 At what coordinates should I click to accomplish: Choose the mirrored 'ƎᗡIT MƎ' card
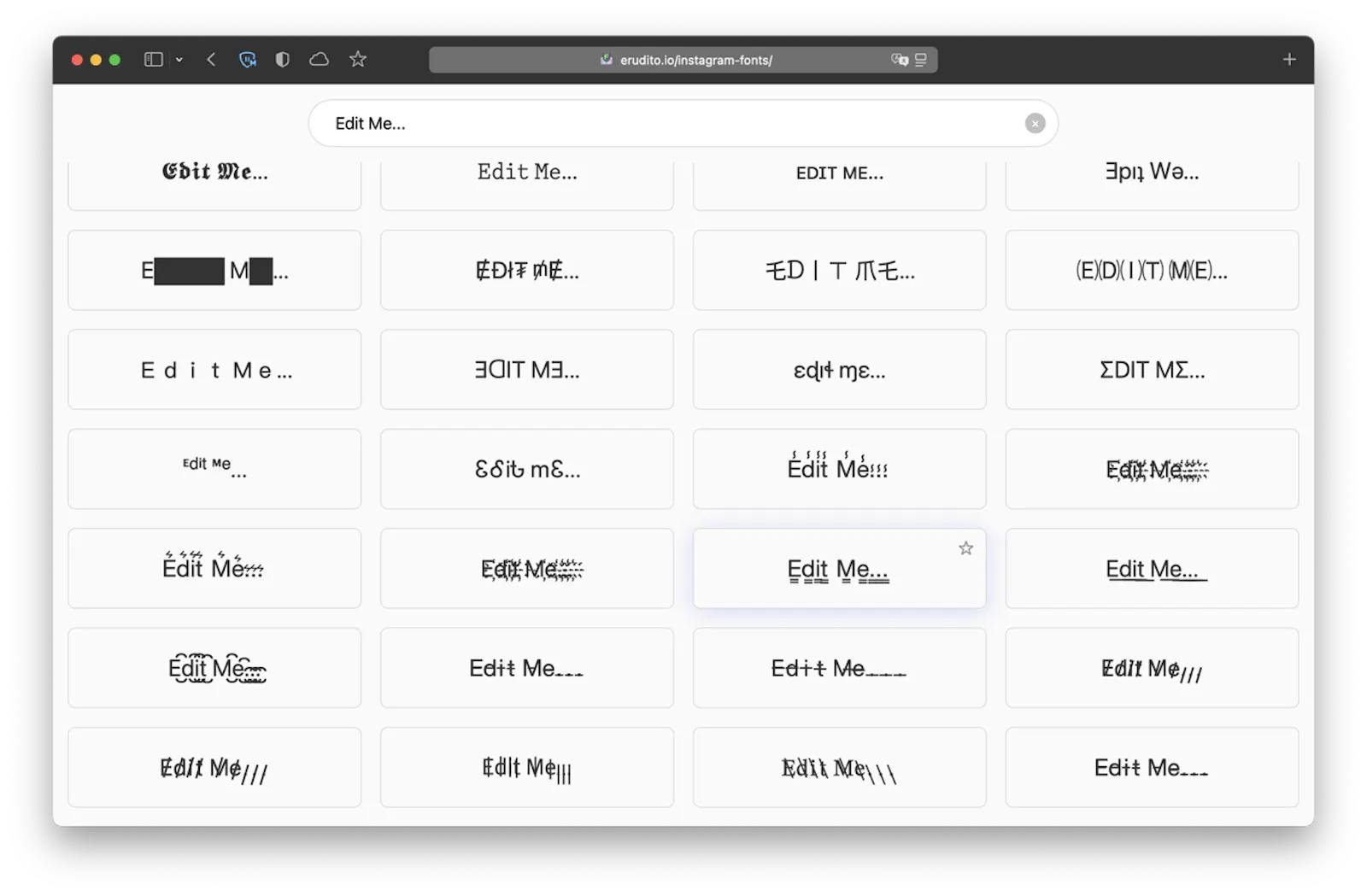coord(527,370)
